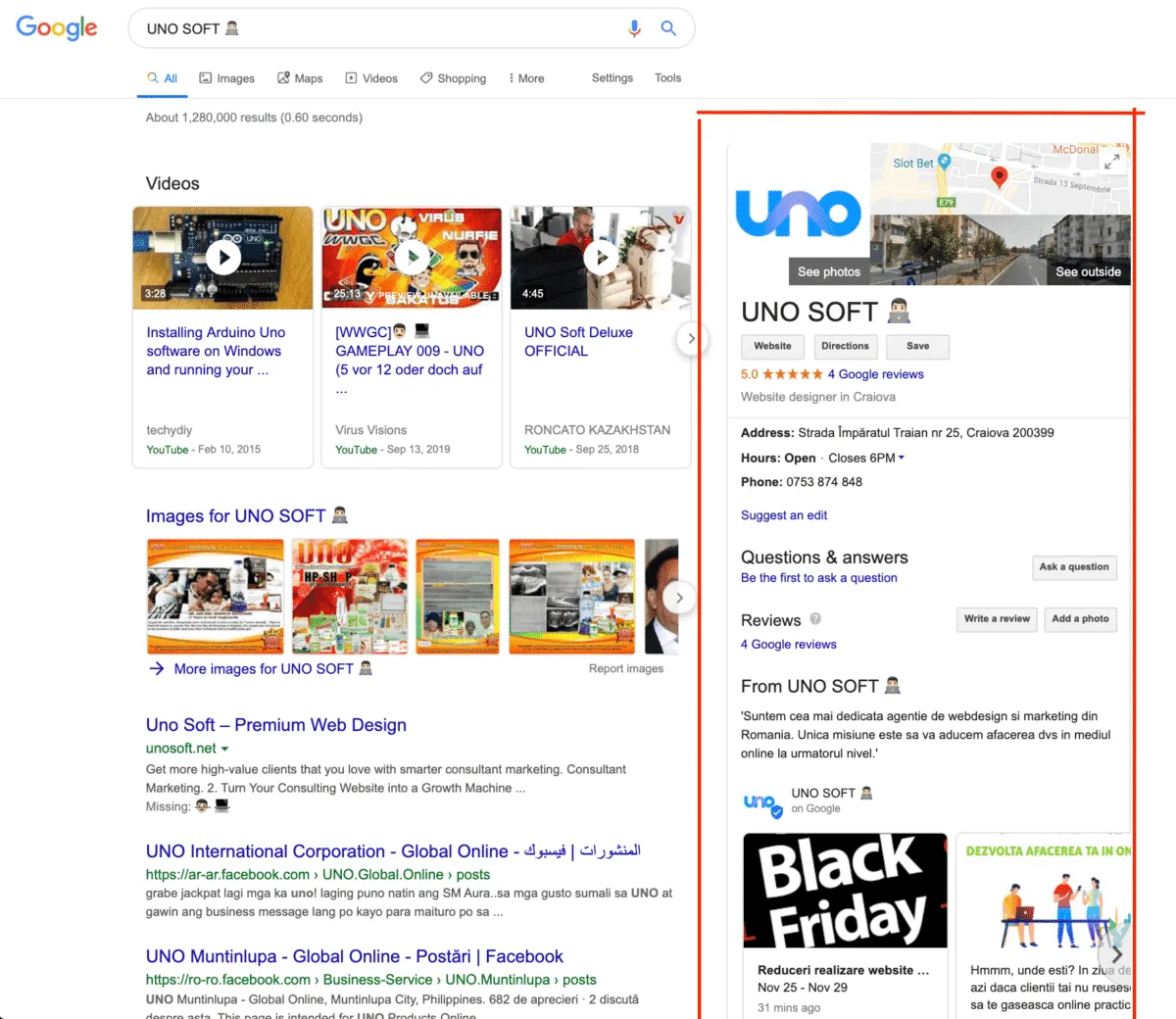Open the fourth orange UNO image thumbnail
Image resolution: width=1176 pixels, height=1019 pixels.
click(571, 597)
